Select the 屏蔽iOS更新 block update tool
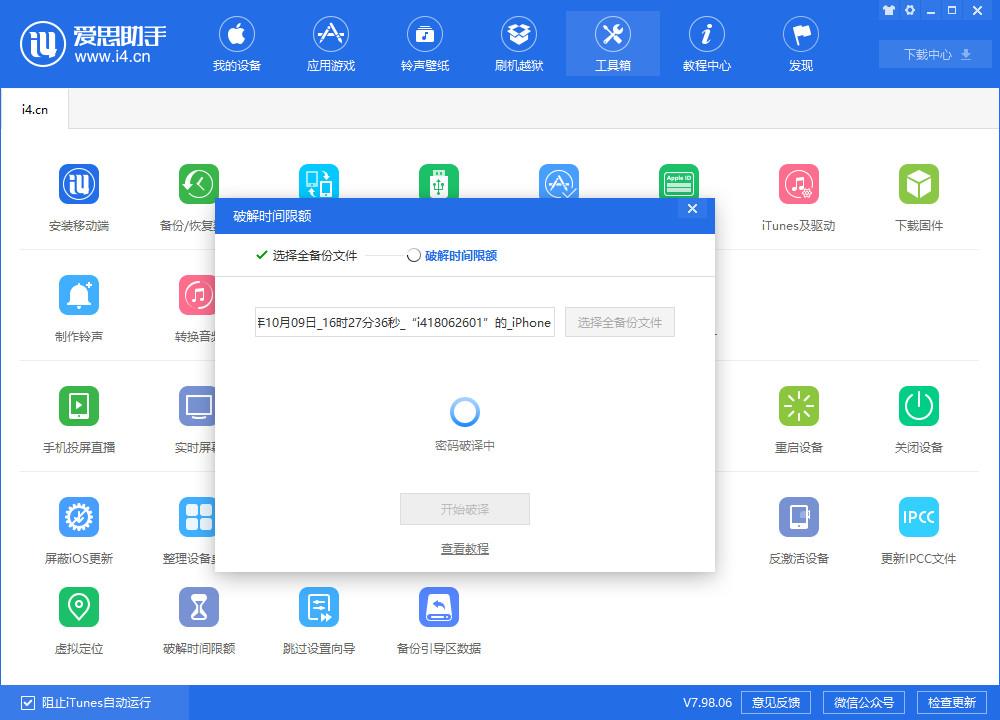 79,528
